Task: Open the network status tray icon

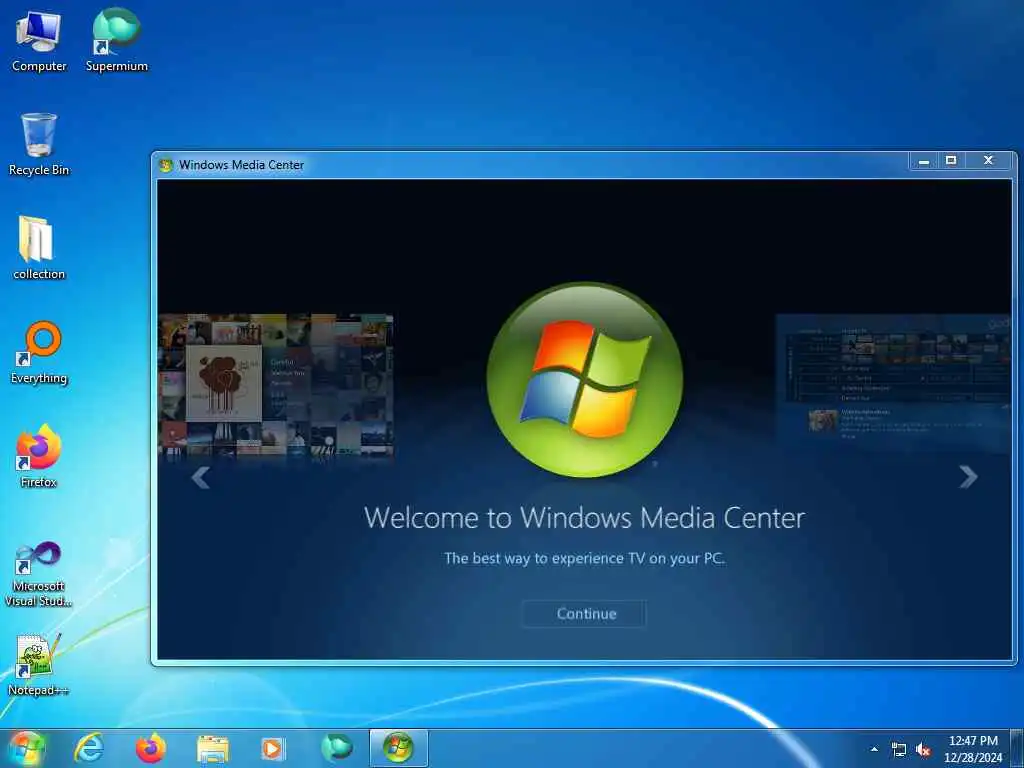Action: coord(899,750)
